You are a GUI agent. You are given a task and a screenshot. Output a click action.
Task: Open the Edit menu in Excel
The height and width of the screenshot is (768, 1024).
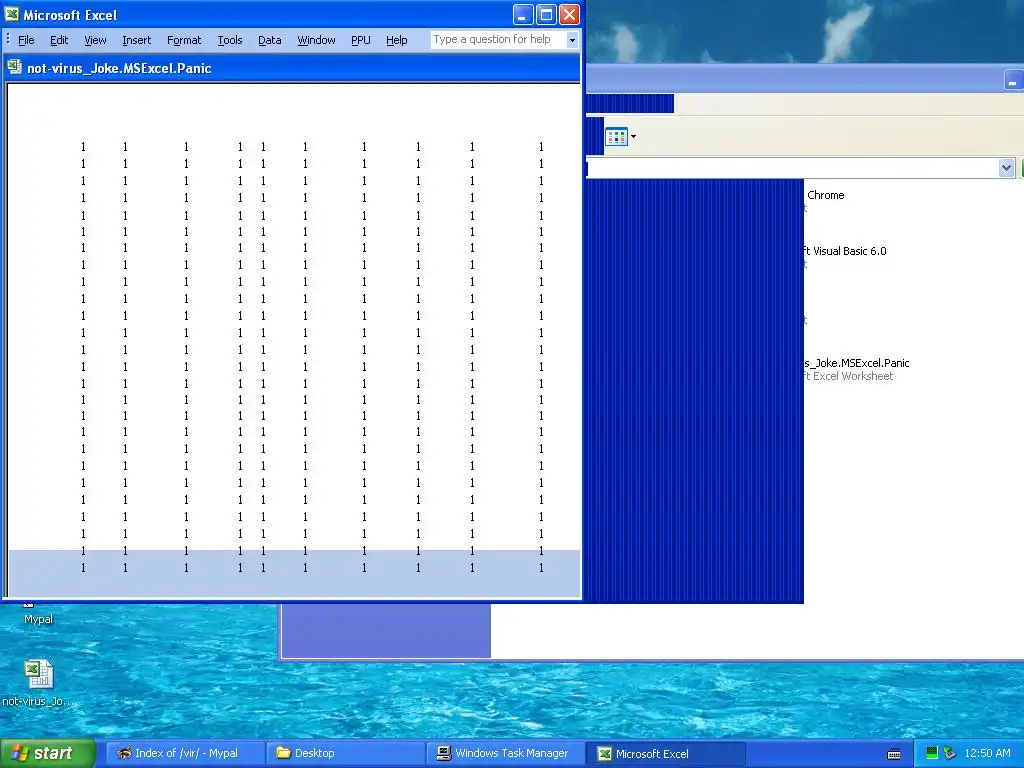(x=59, y=40)
